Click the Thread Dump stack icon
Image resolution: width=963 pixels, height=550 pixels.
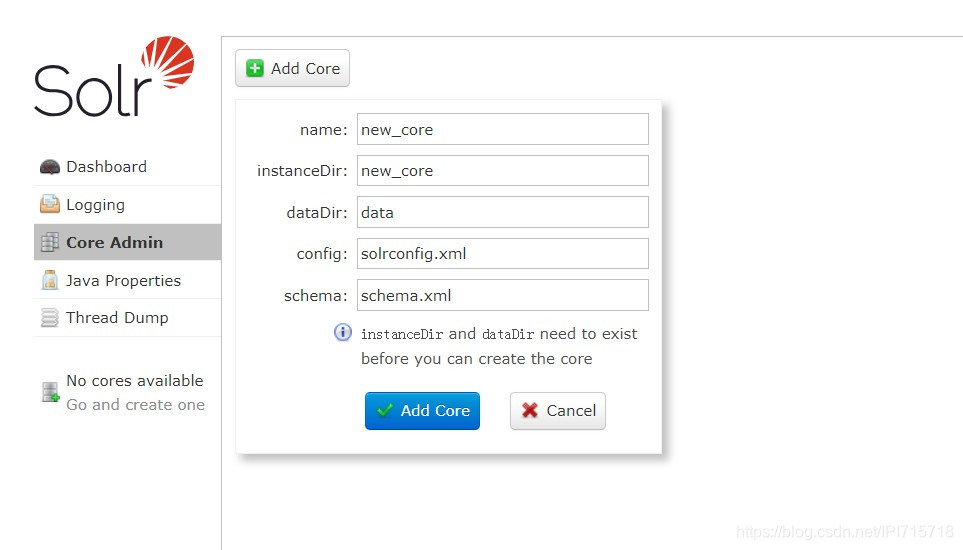pos(50,318)
